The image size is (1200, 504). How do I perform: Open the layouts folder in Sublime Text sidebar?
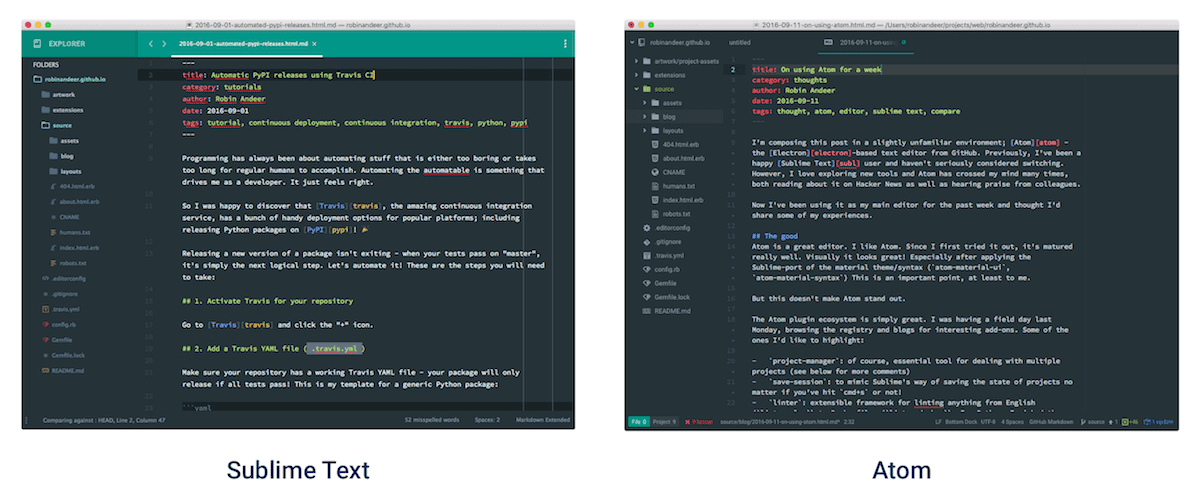[x=65, y=171]
